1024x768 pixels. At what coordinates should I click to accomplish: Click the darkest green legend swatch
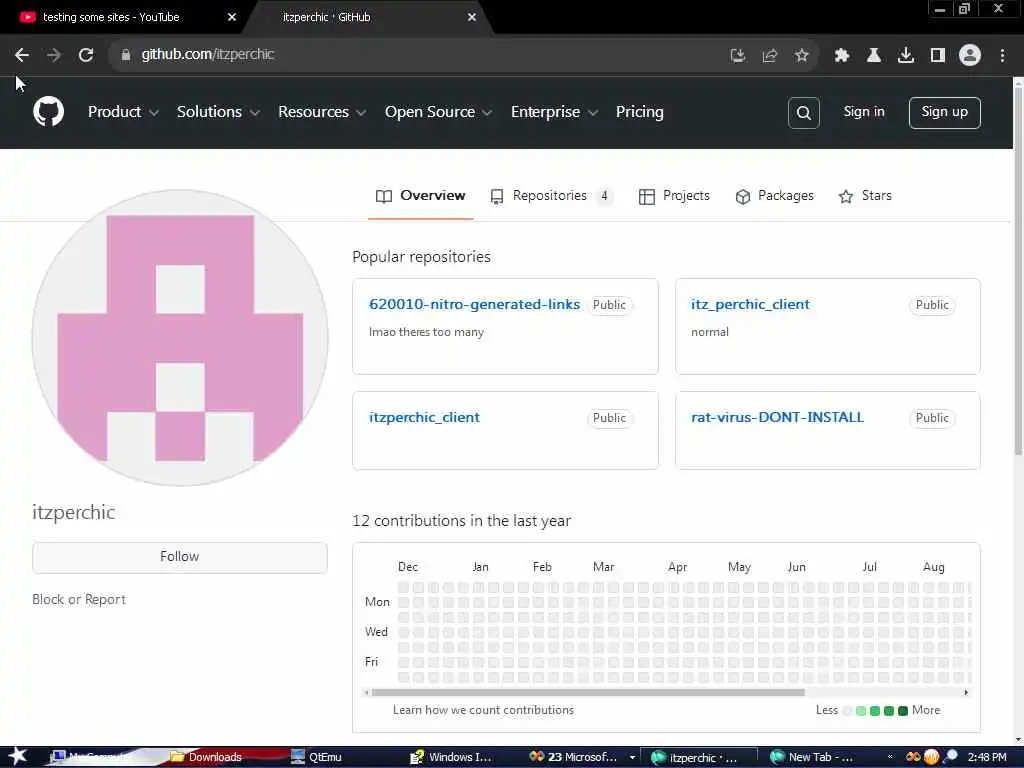[x=903, y=711]
